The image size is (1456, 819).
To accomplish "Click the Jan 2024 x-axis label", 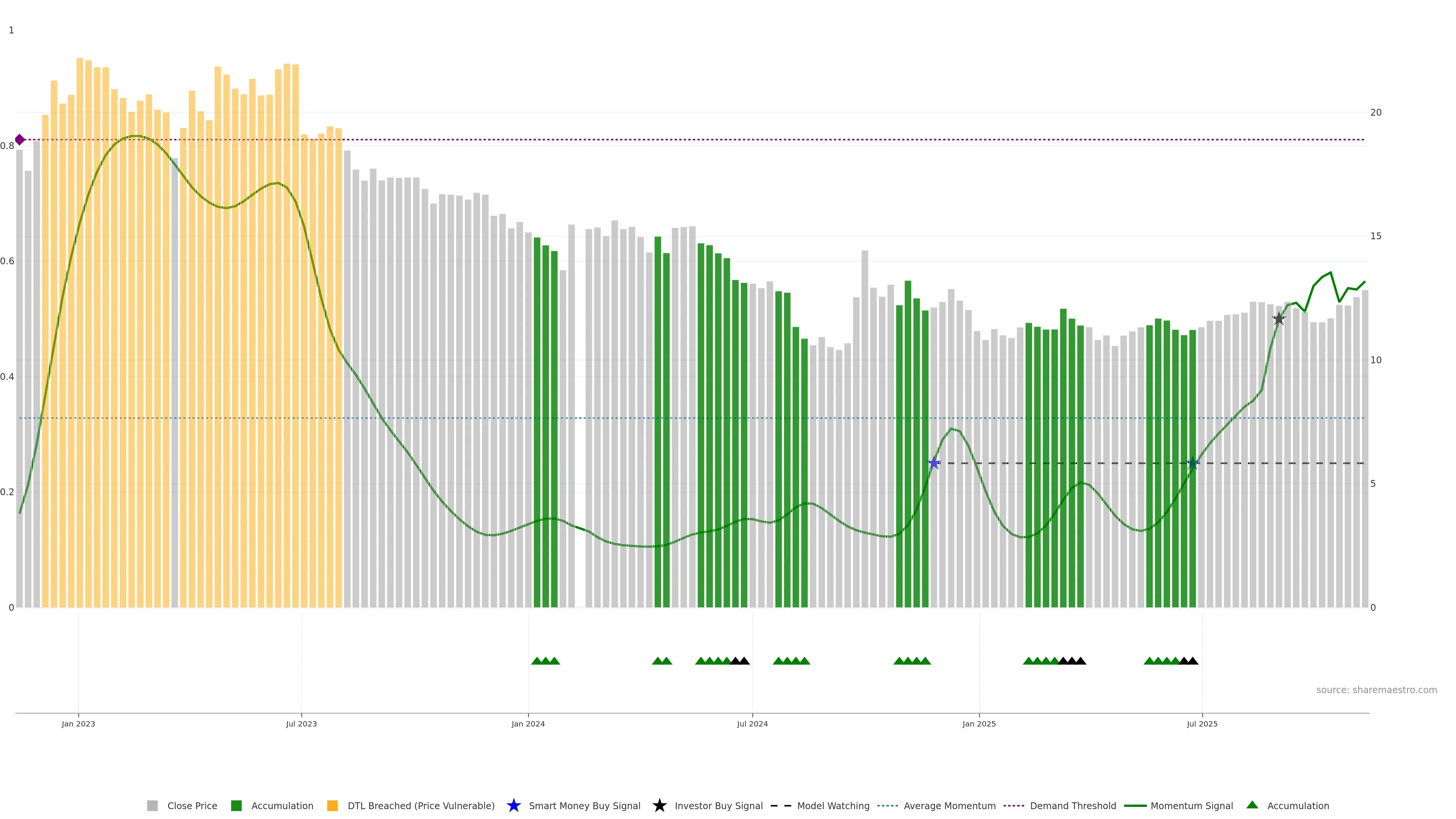I will pos(528,723).
